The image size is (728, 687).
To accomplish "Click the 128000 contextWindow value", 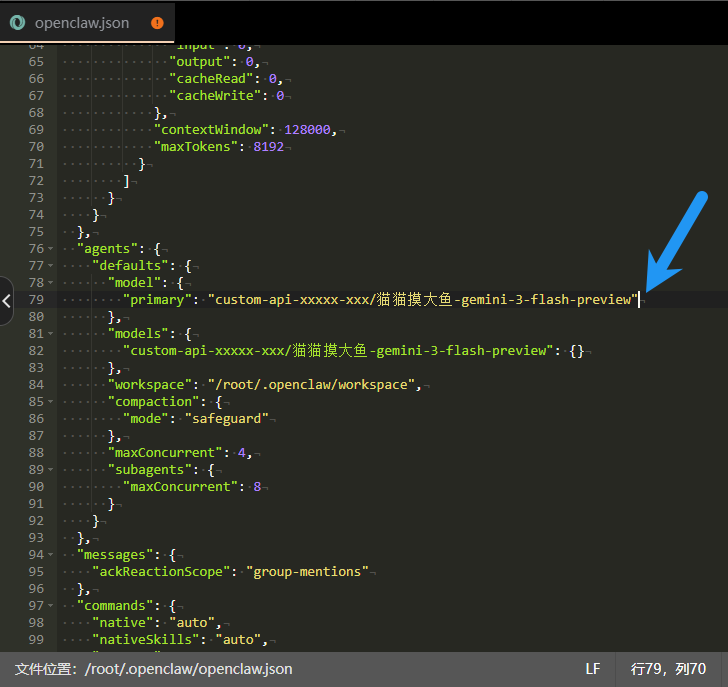I will point(307,130).
